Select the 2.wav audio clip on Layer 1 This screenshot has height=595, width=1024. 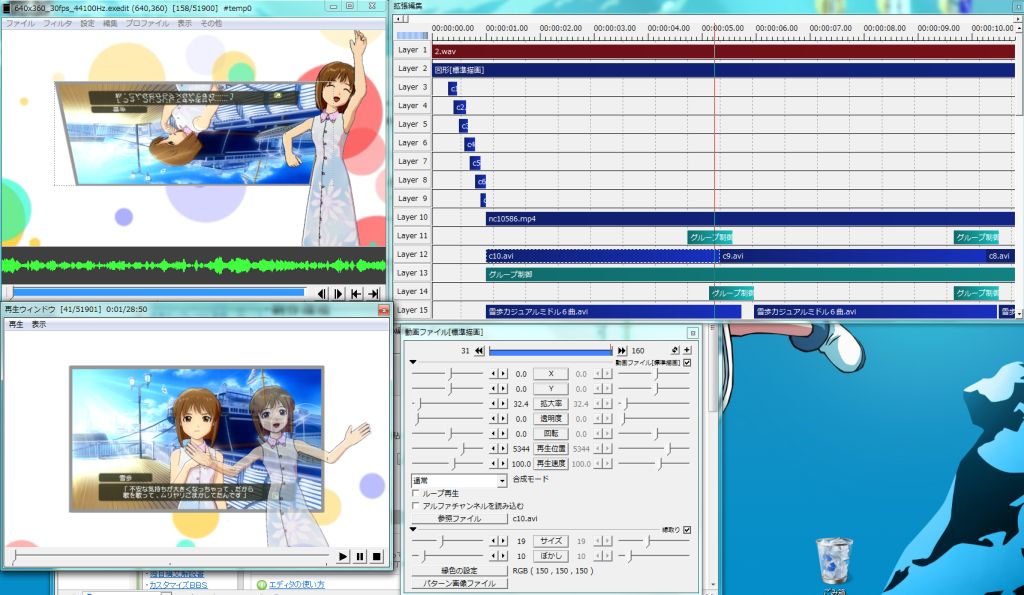pyautogui.click(x=723, y=51)
